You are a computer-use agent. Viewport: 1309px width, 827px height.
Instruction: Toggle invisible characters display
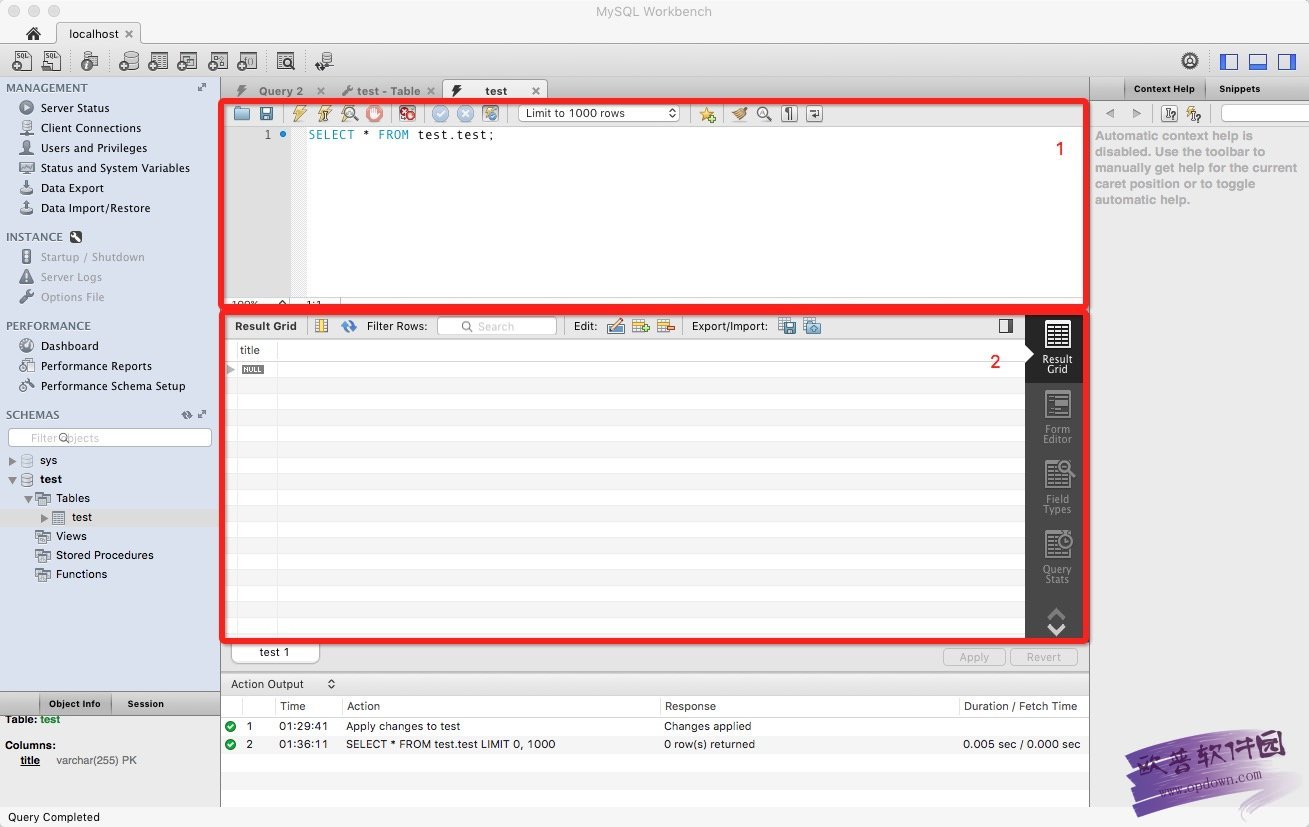pos(788,113)
